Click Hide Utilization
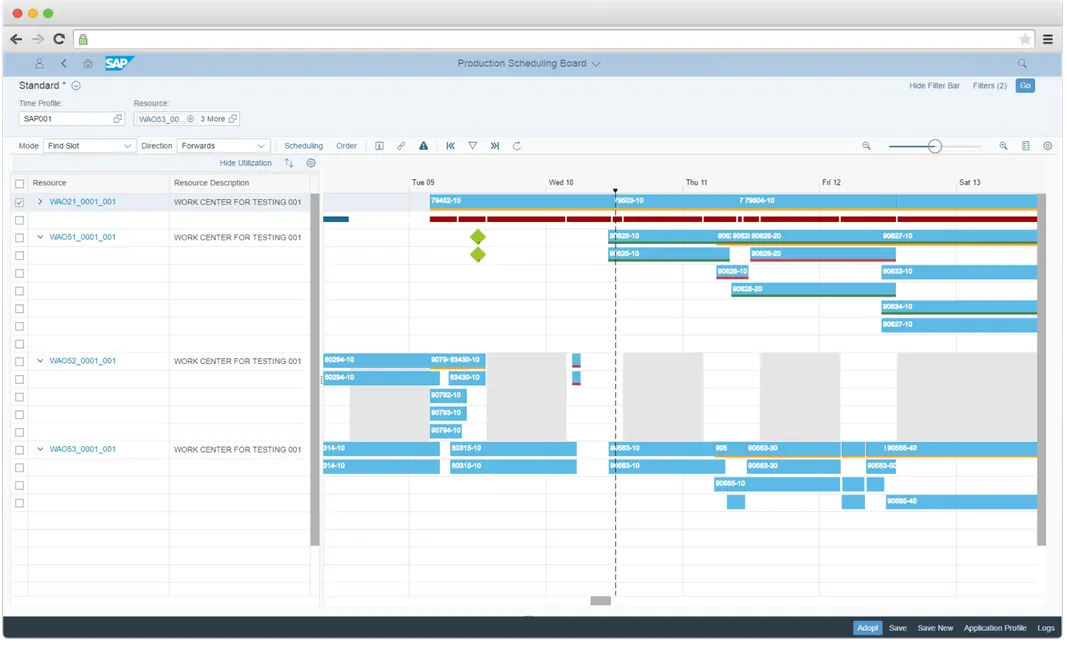Image resolution: width=1067 pixels, height=646 pixels. pyautogui.click(x=246, y=163)
